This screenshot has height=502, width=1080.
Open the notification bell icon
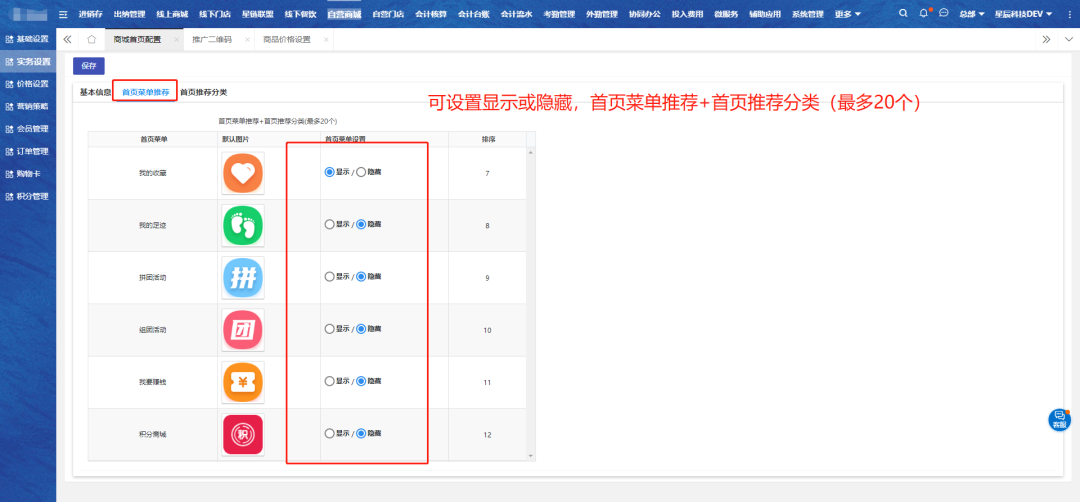click(923, 14)
